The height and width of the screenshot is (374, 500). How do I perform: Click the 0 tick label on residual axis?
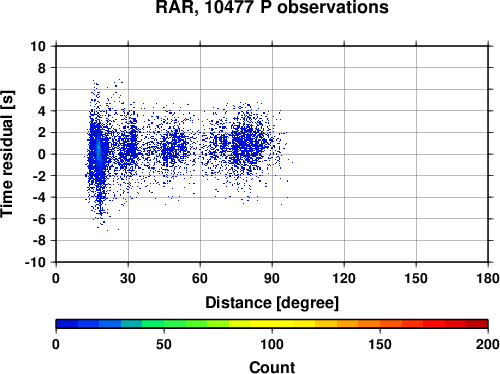point(42,154)
